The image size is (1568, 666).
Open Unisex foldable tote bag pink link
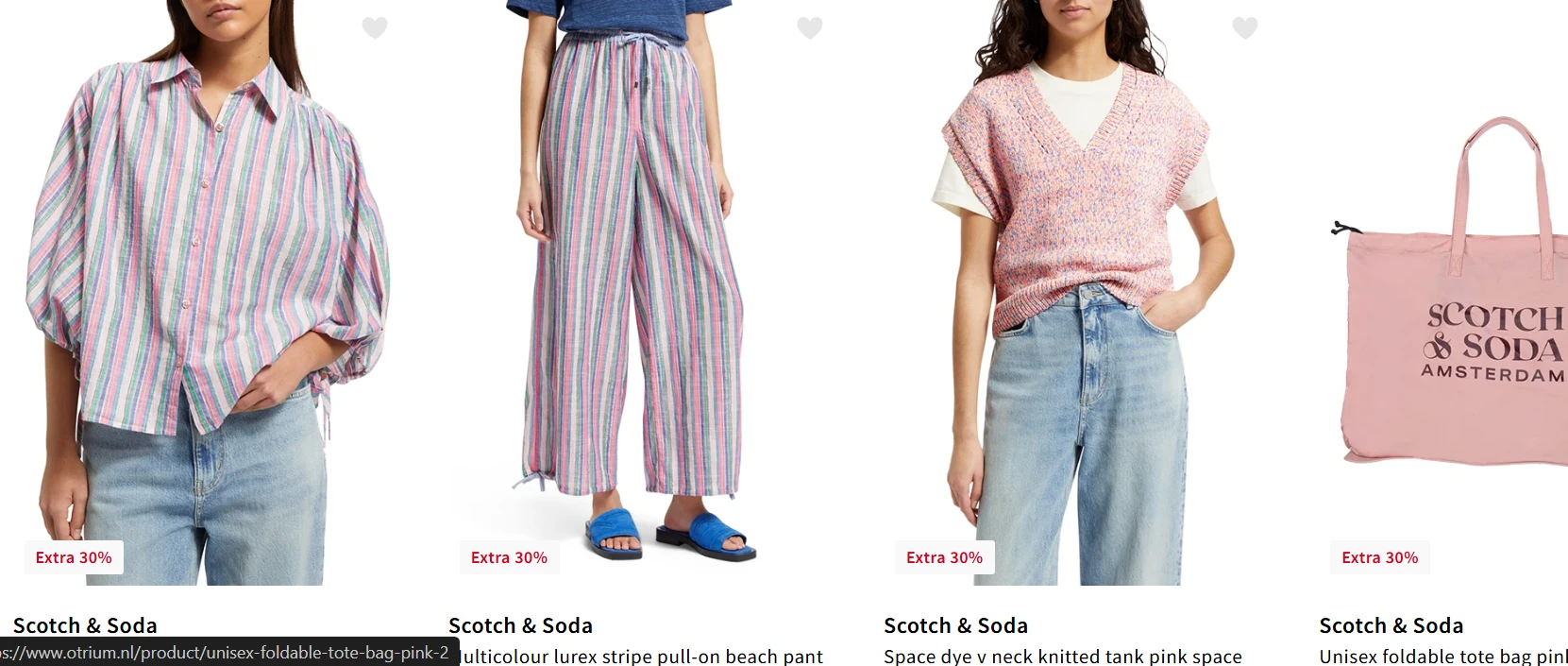1443,656
